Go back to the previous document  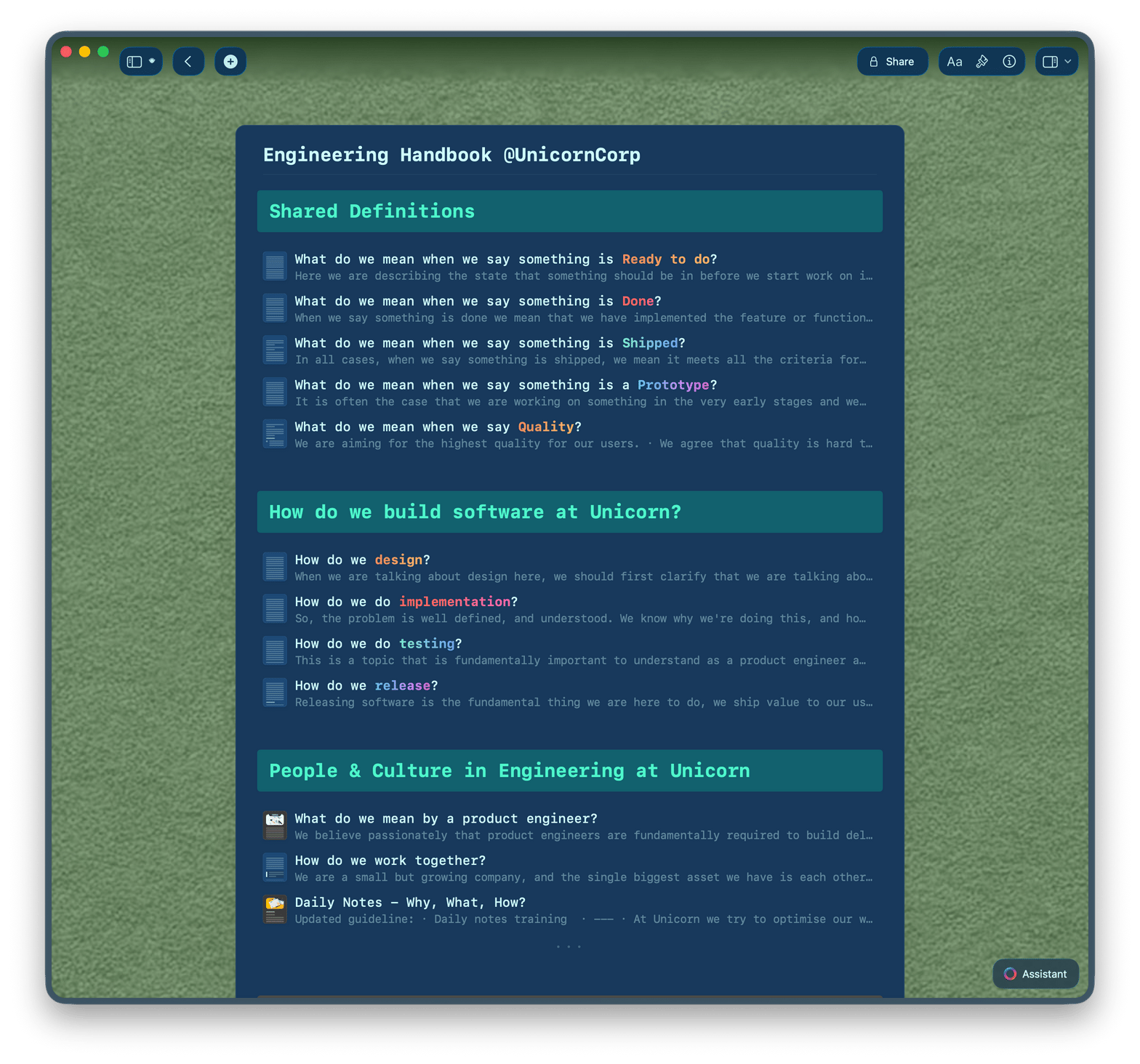coord(188,62)
